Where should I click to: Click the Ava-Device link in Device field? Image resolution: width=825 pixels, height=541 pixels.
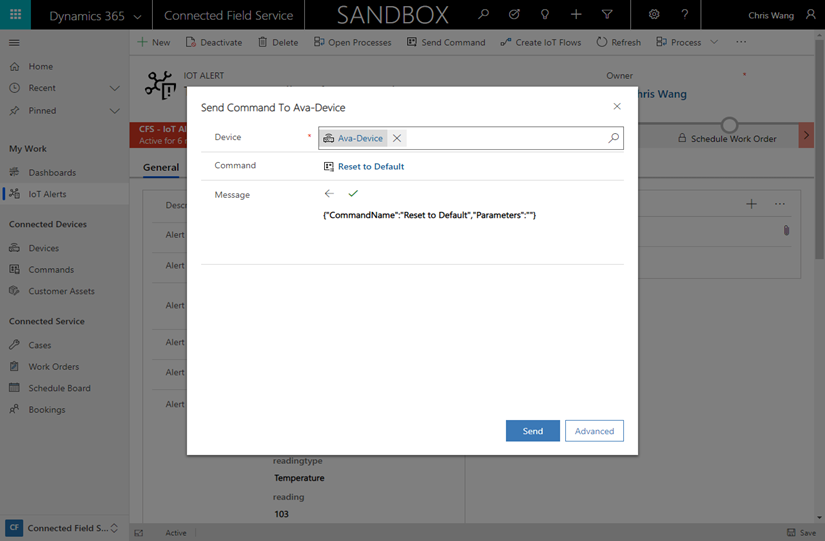tap(360, 138)
